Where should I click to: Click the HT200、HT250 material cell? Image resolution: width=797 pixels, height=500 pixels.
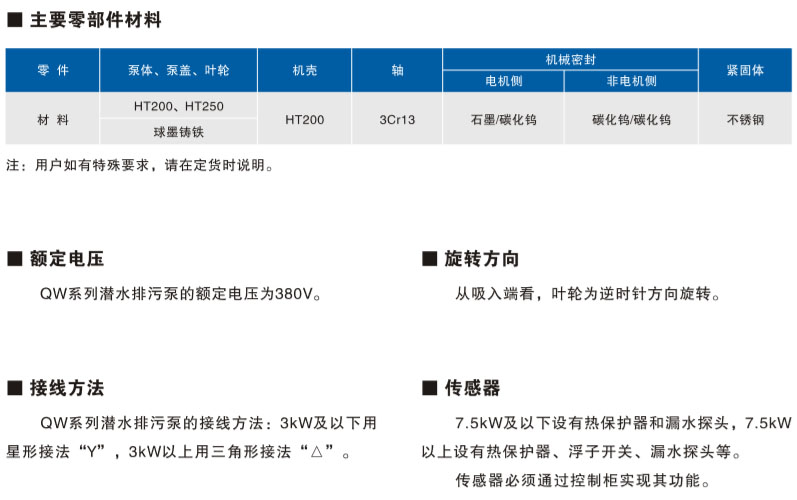point(178,105)
